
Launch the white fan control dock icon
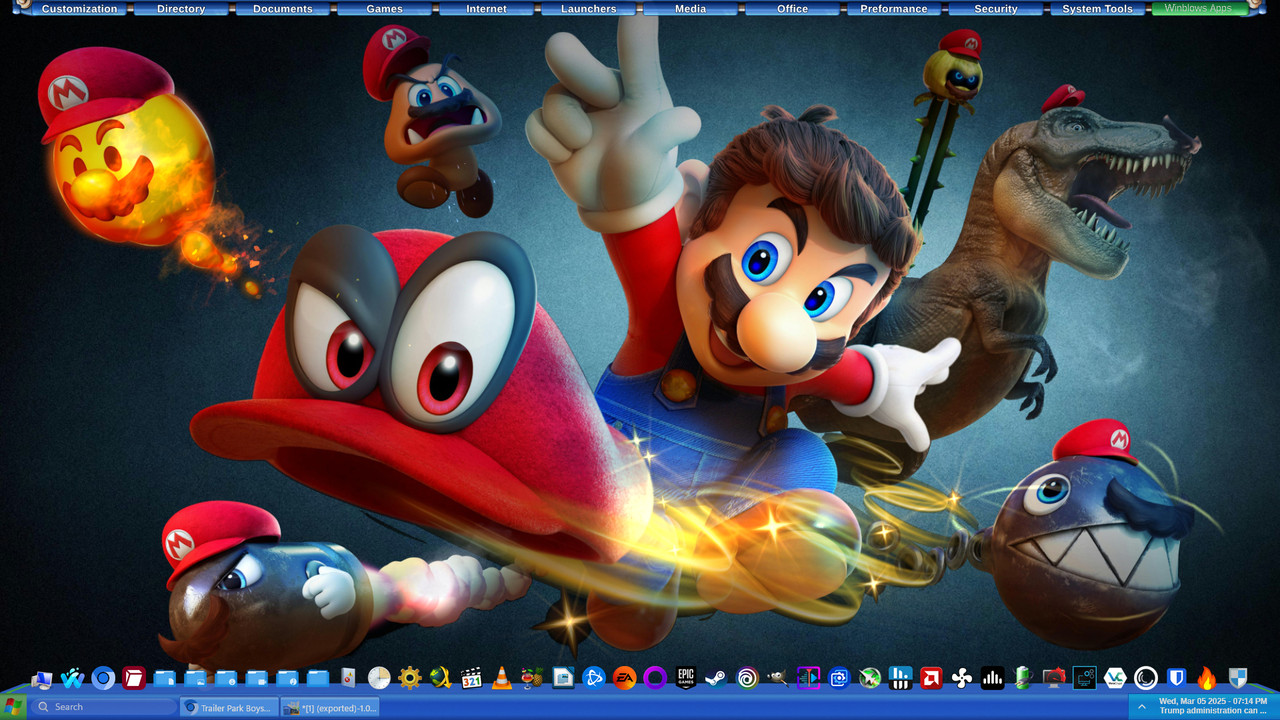coord(962,679)
